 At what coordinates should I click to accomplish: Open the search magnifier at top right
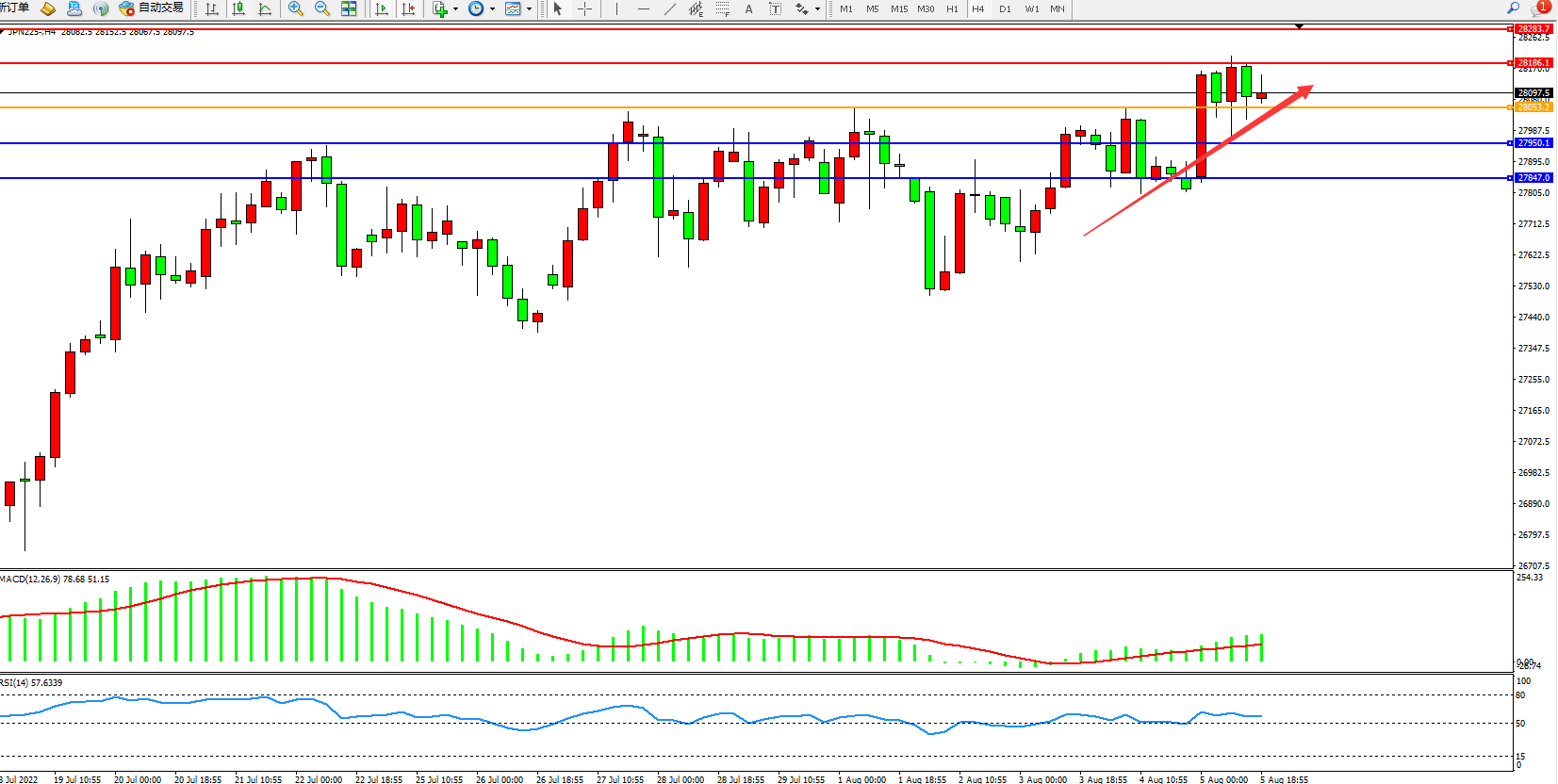pyautogui.click(x=1514, y=8)
